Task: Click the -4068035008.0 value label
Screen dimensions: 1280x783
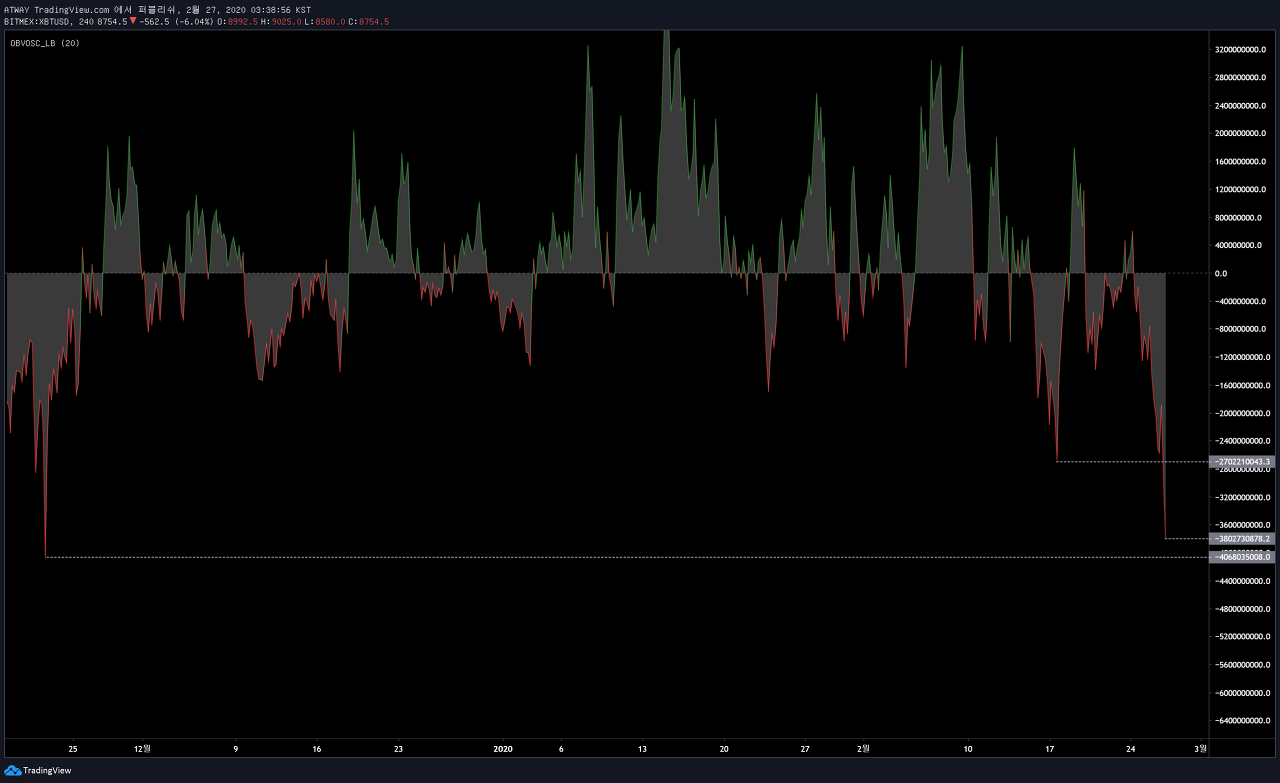Action: pyautogui.click(x=1241, y=557)
